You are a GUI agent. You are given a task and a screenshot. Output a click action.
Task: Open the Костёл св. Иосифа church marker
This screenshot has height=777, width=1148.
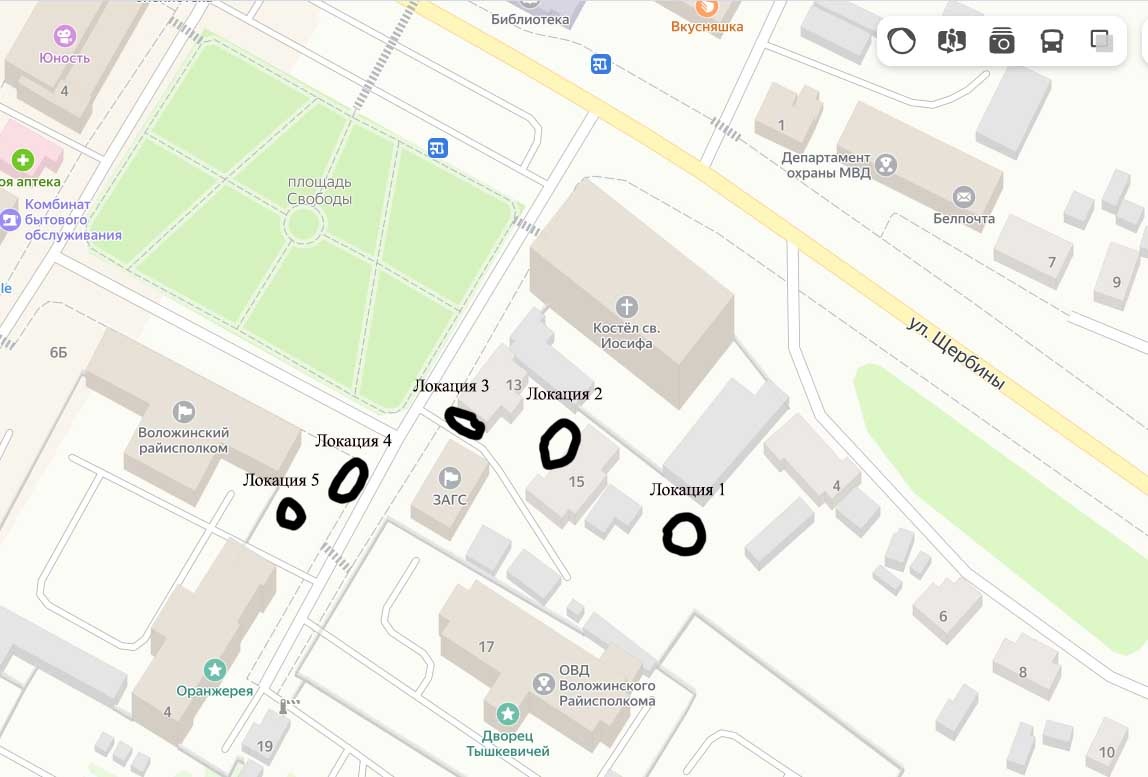click(626, 306)
